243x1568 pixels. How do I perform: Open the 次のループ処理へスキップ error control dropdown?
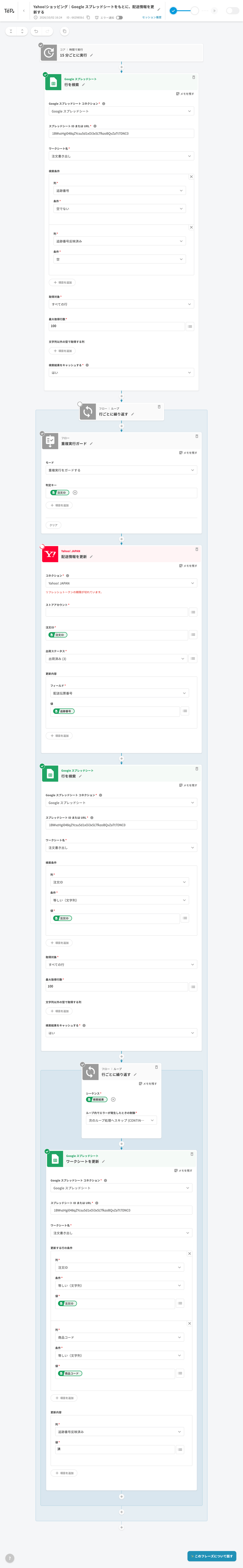tap(122, 1120)
